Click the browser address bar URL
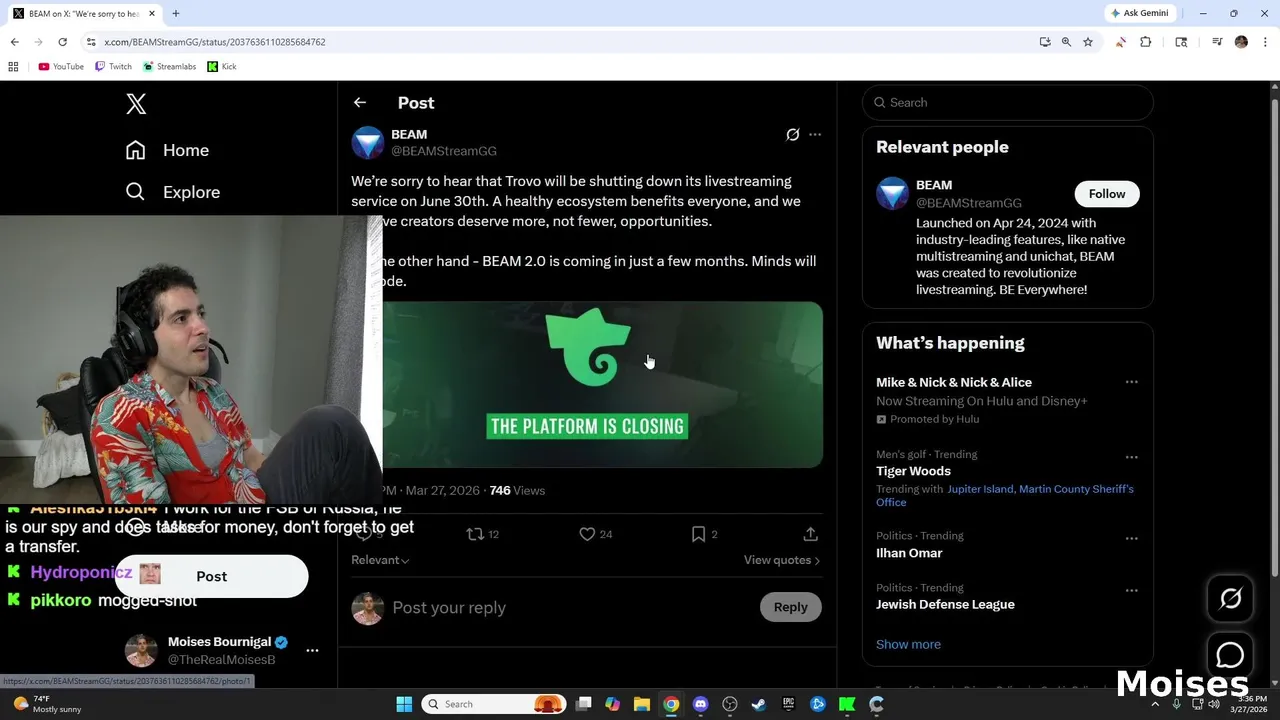The height and width of the screenshot is (720, 1280). (215, 42)
